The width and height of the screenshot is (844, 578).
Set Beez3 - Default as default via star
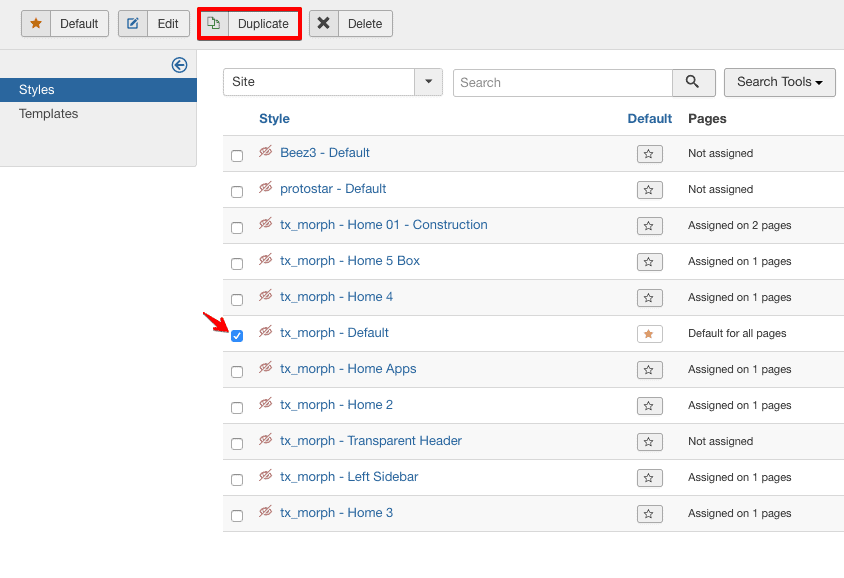pyautogui.click(x=649, y=154)
